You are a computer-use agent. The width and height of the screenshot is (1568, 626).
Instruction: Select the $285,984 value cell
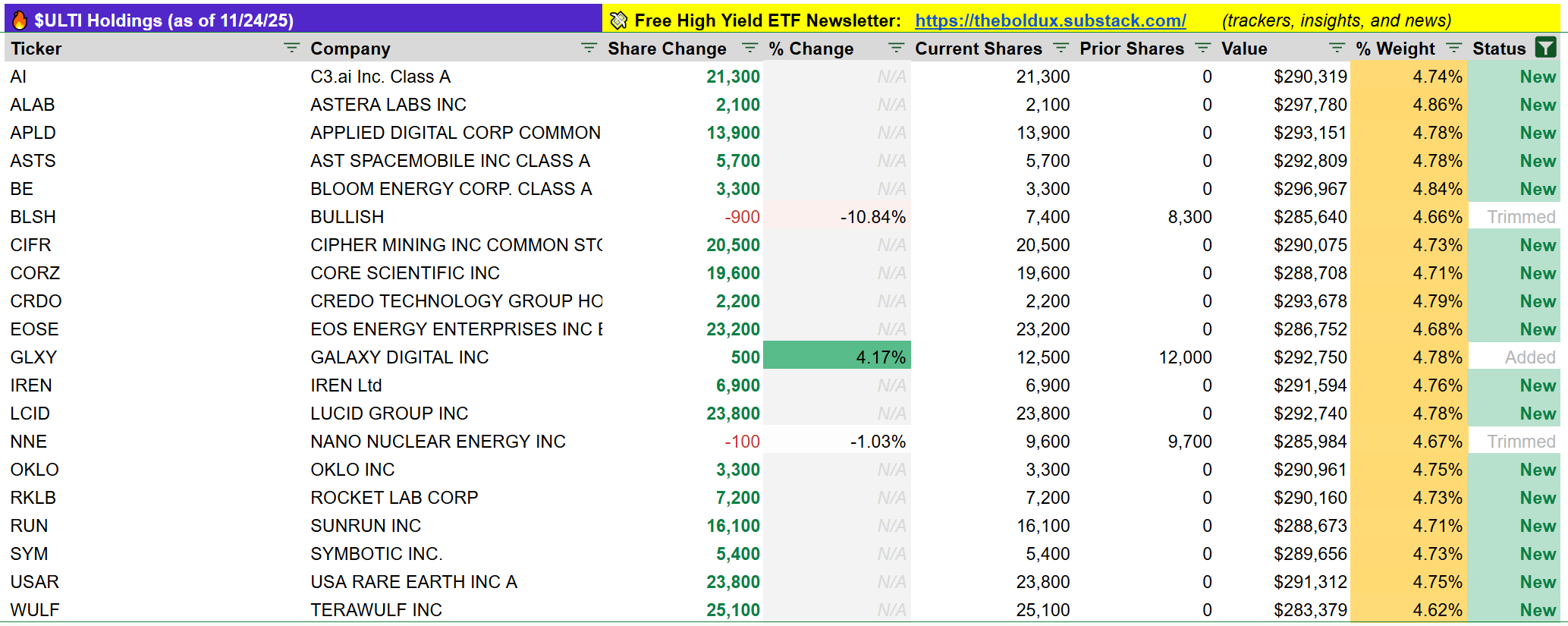(x=1284, y=442)
